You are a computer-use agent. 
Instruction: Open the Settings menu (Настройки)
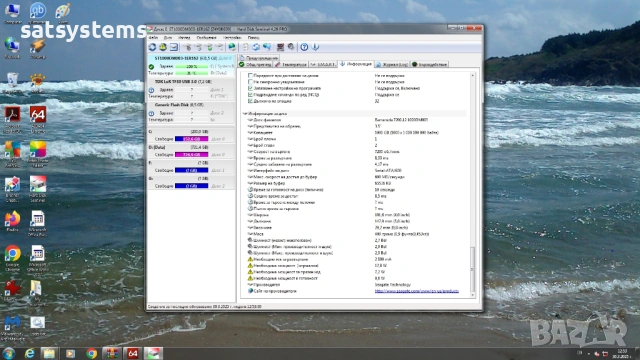coord(232,38)
